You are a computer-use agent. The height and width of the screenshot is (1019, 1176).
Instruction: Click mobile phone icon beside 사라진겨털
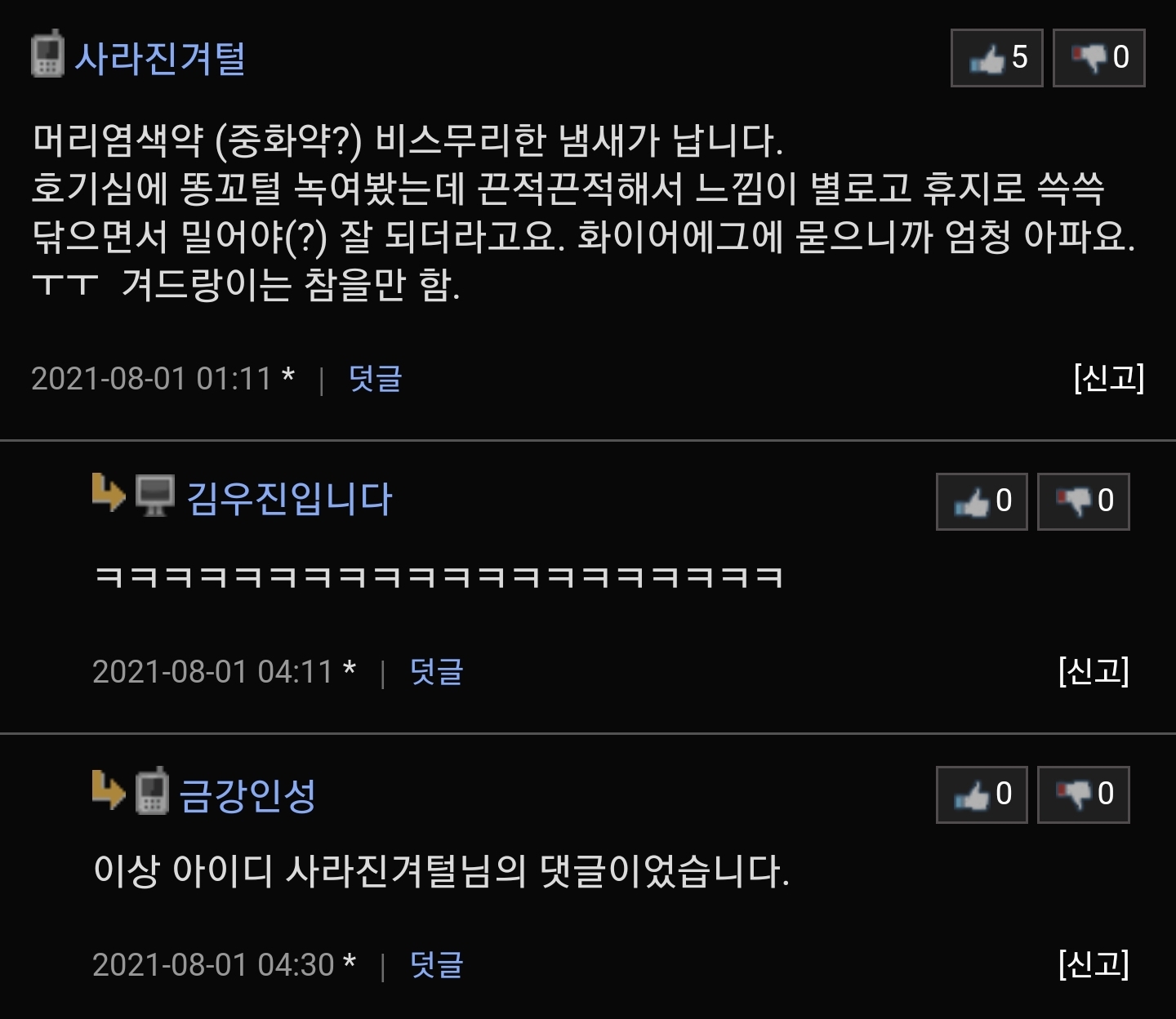47,54
